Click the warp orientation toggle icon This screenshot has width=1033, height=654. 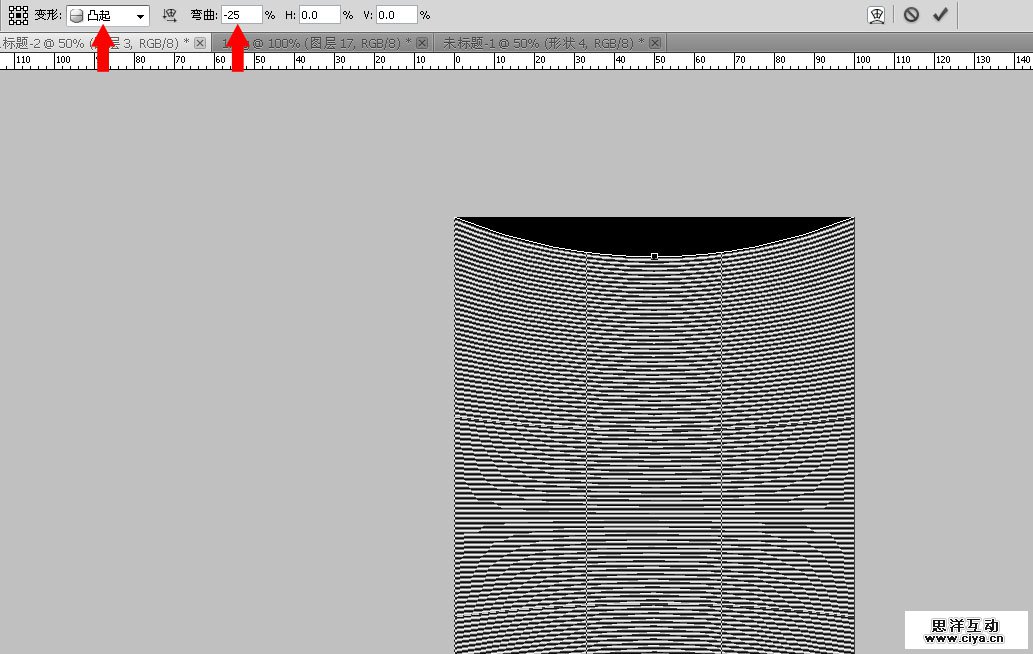tap(170, 15)
